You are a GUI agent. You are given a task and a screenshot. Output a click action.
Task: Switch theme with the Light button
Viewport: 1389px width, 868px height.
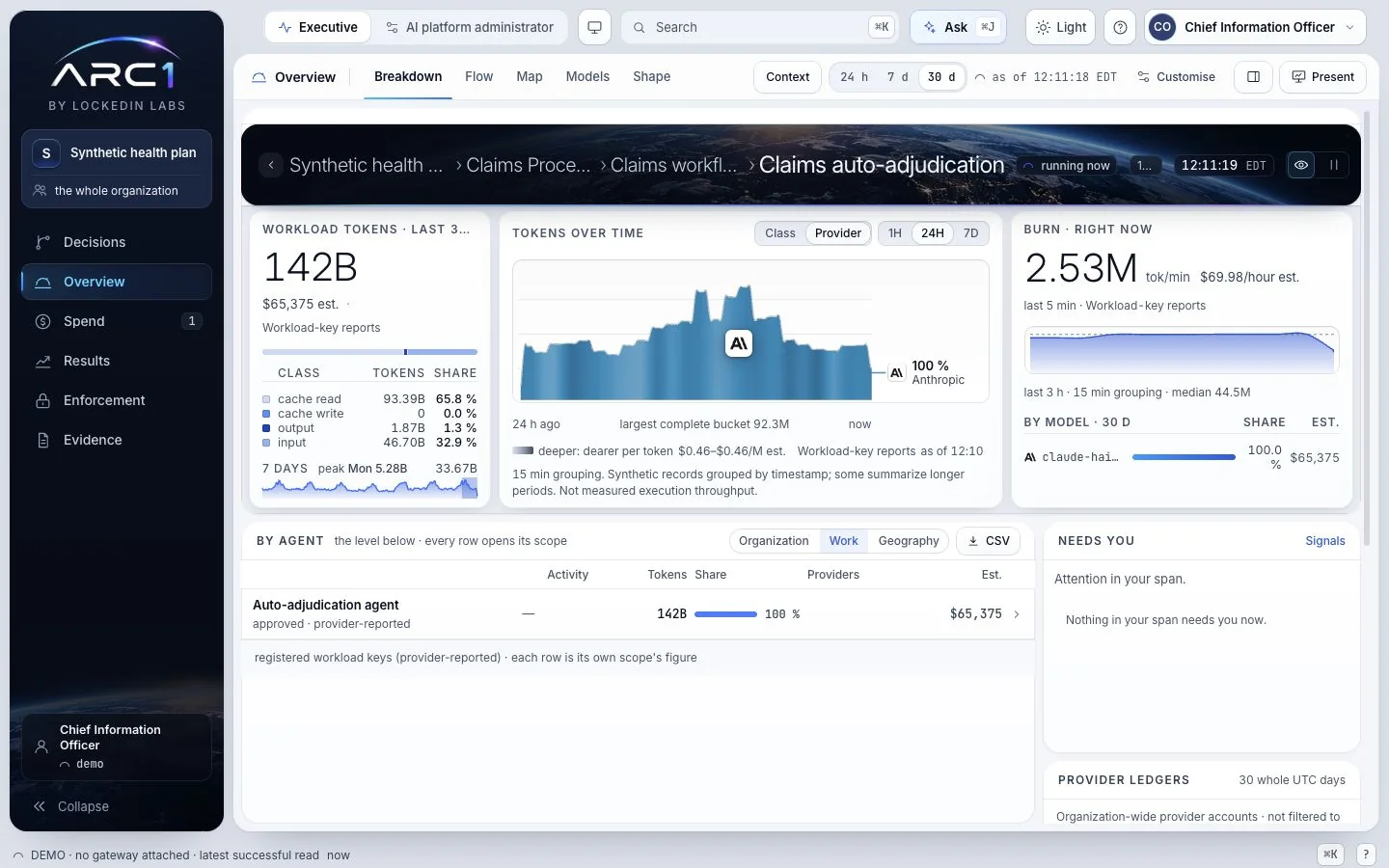tap(1060, 27)
